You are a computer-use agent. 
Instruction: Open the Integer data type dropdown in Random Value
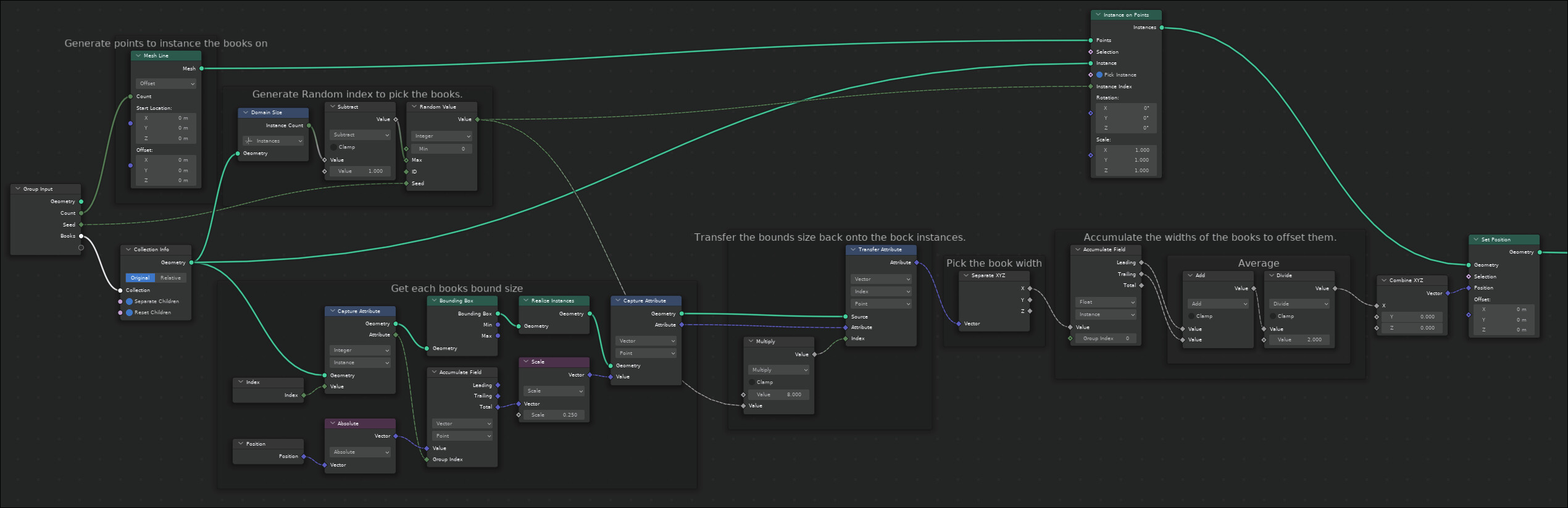coord(442,136)
